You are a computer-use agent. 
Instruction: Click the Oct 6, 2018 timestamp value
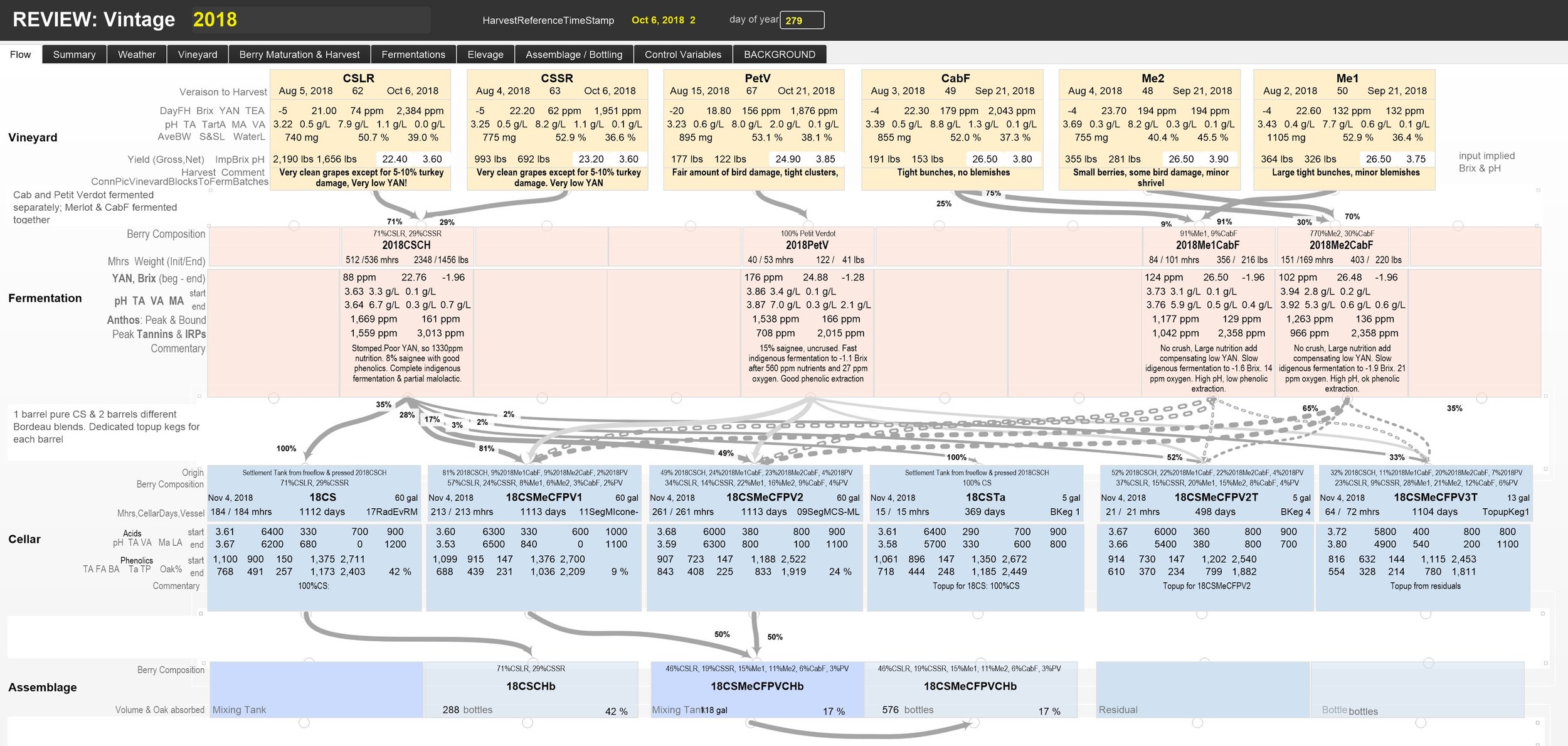(x=664, y=20)
